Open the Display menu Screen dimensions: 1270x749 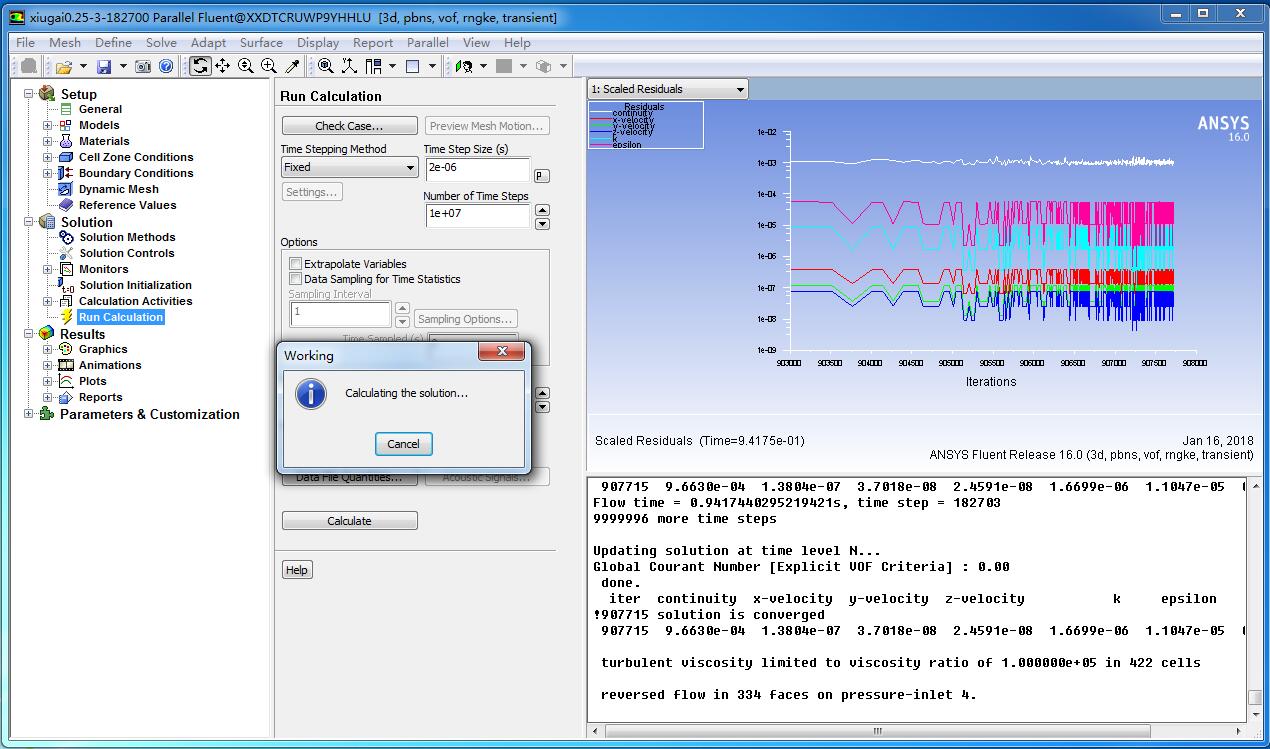pyautogui.click(x=318, y=43)
